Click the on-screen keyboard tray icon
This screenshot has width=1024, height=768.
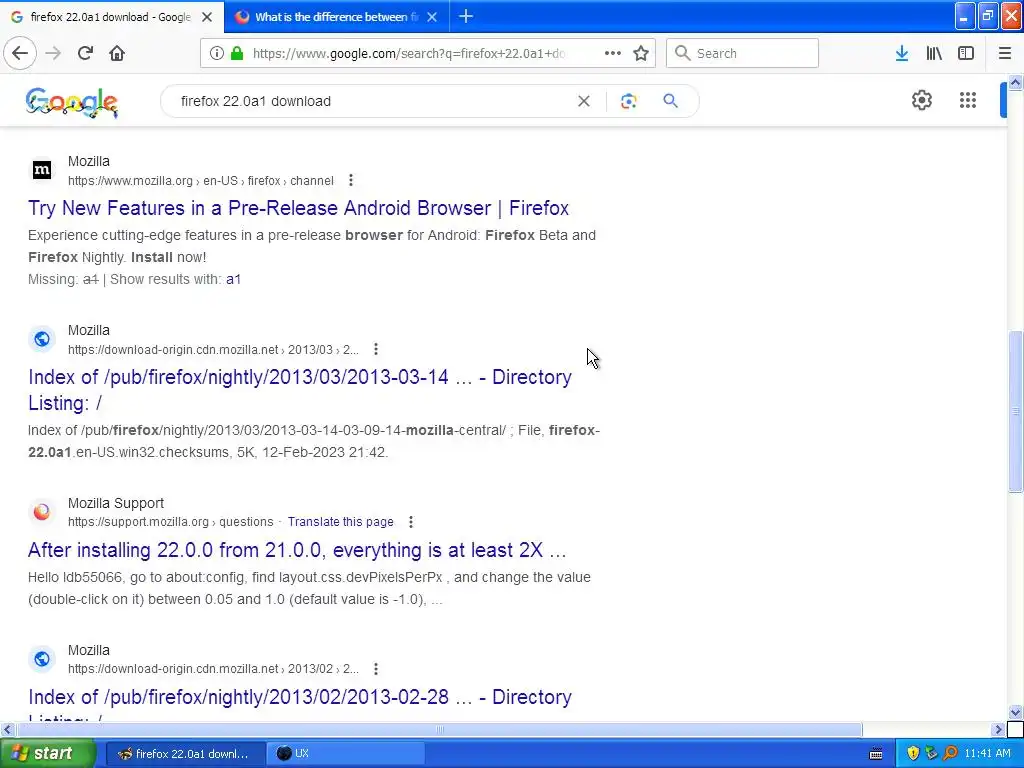coord(876,754)
